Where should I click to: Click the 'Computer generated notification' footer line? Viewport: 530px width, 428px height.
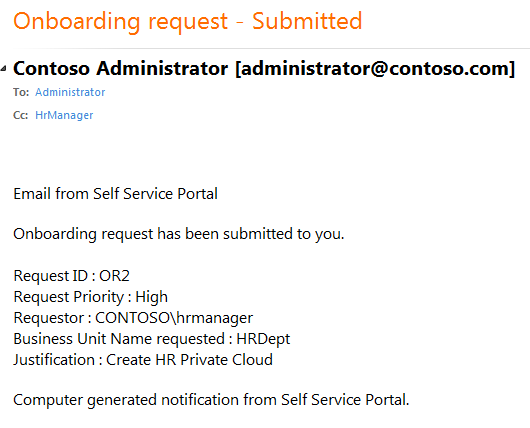coord(211,400)
